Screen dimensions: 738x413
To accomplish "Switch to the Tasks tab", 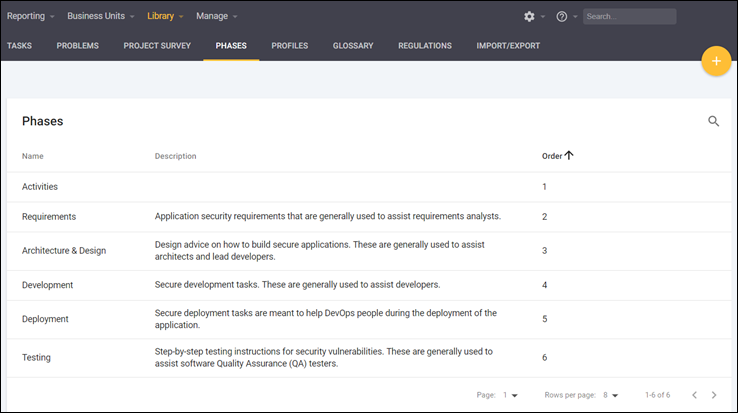I will (19, 46).
